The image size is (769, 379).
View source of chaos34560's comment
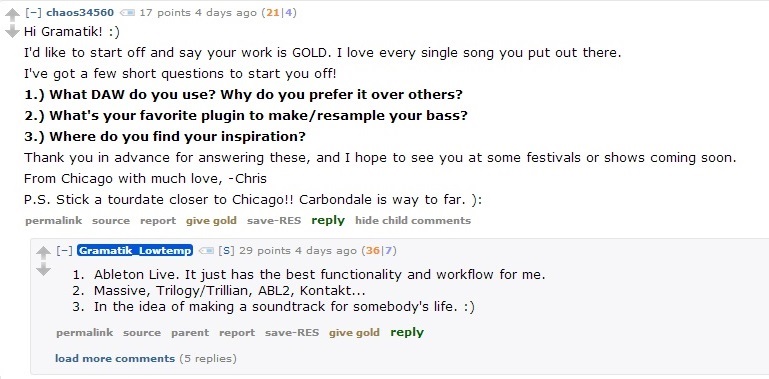pyautogui.click(x=111, y=221)
